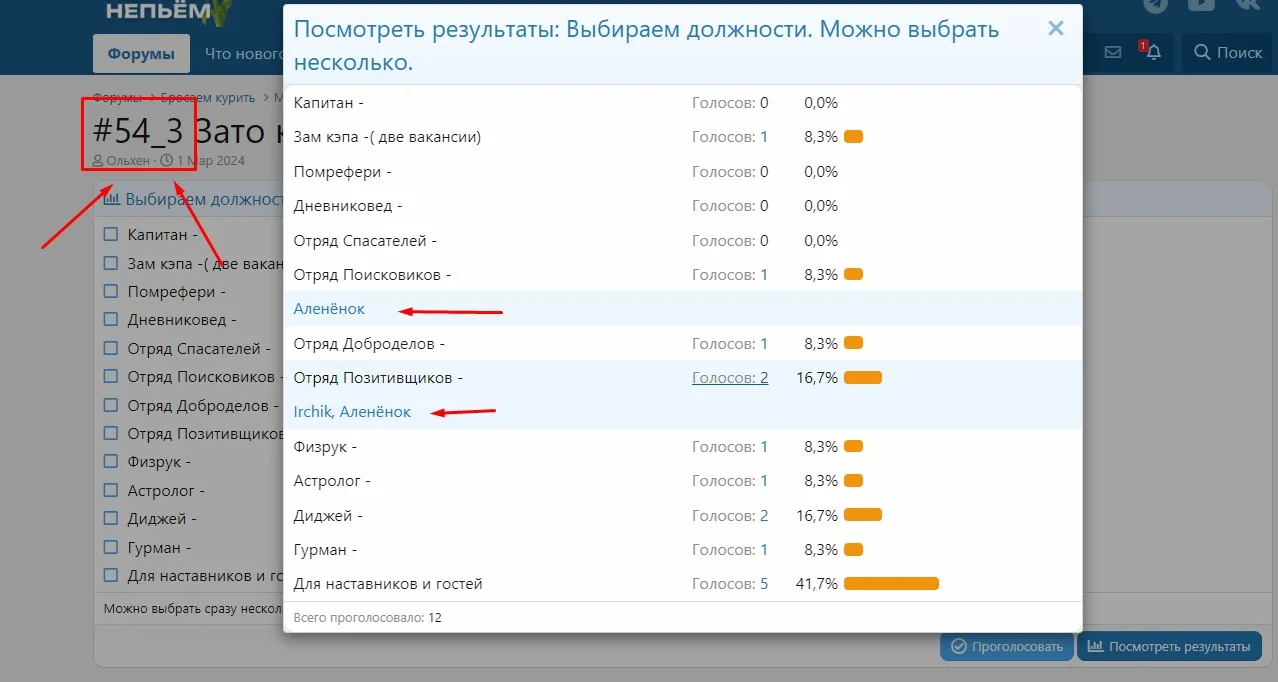Switch to the Форумы tab
Screen dimensions: 1278x682
141,52
